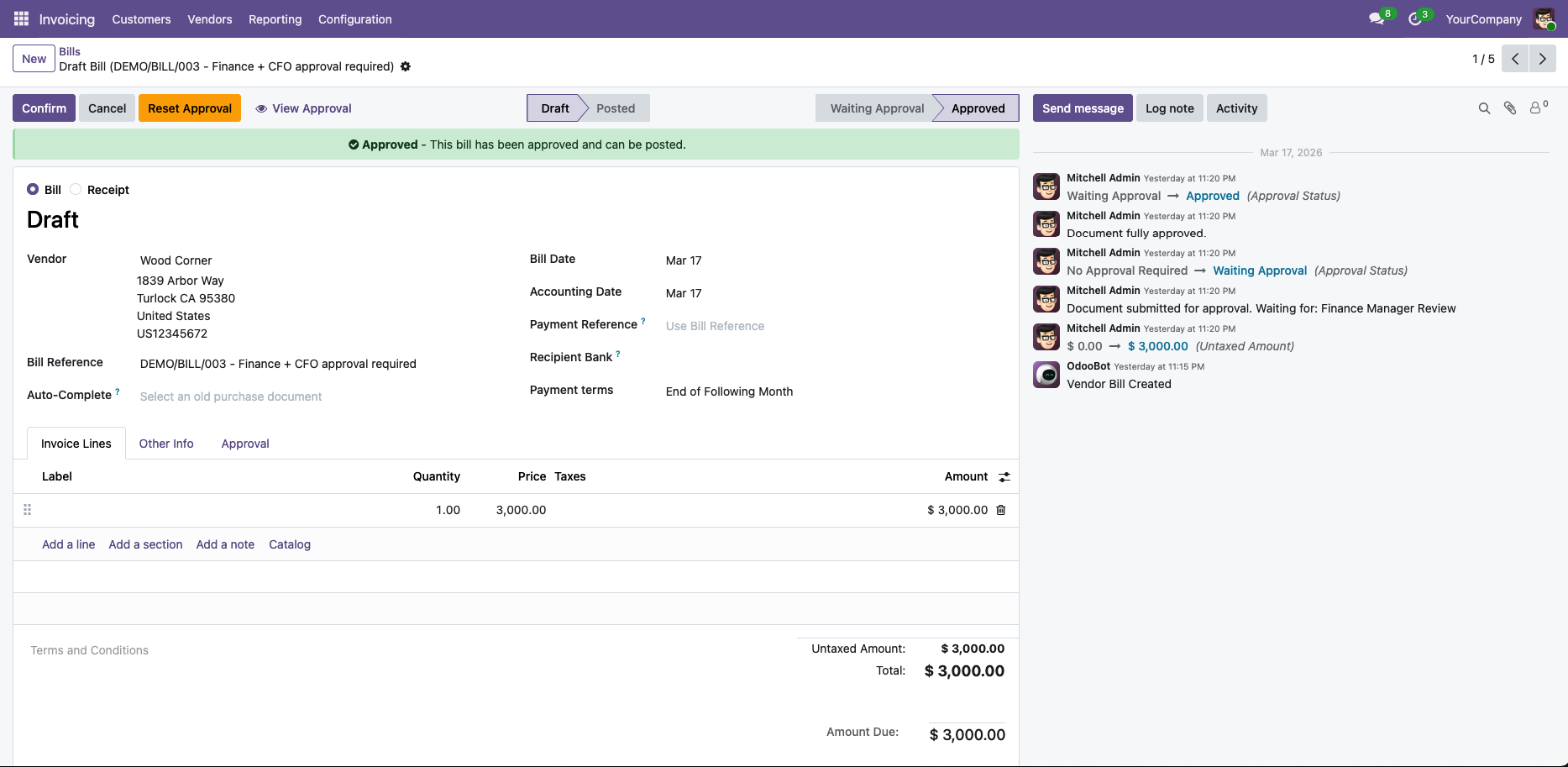Screen dimensions: 1568x767
Task: Switch to the Other Info tab
Action: [x=166, y=444]
